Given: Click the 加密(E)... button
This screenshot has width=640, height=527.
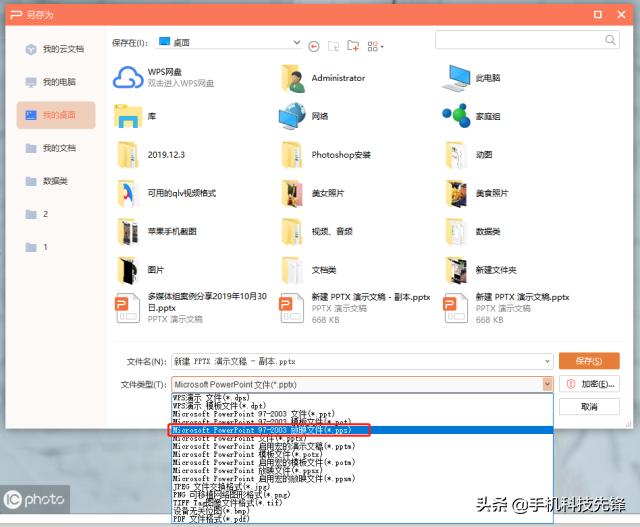Looking at the screenshot, I should point(589,384).
